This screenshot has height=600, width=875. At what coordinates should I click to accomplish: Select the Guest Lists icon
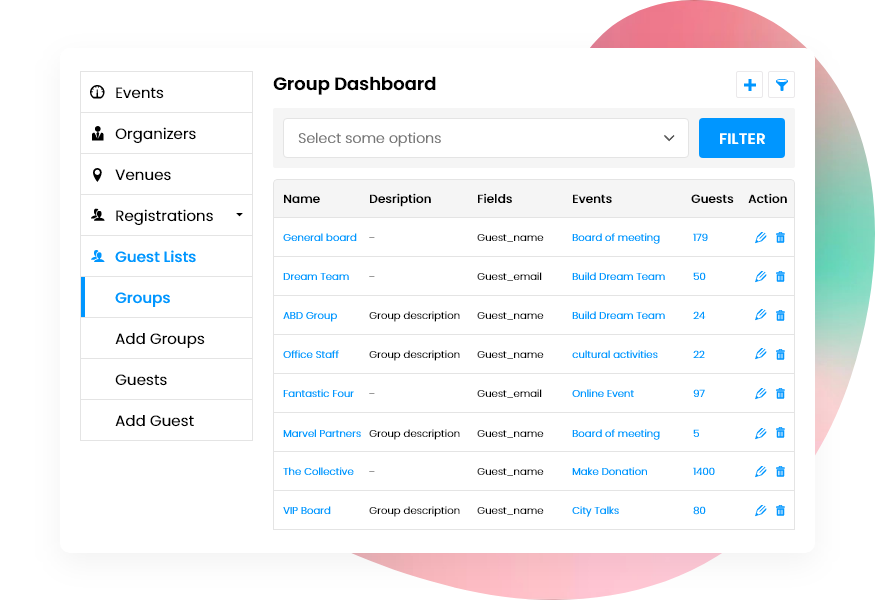pos(97,256)
